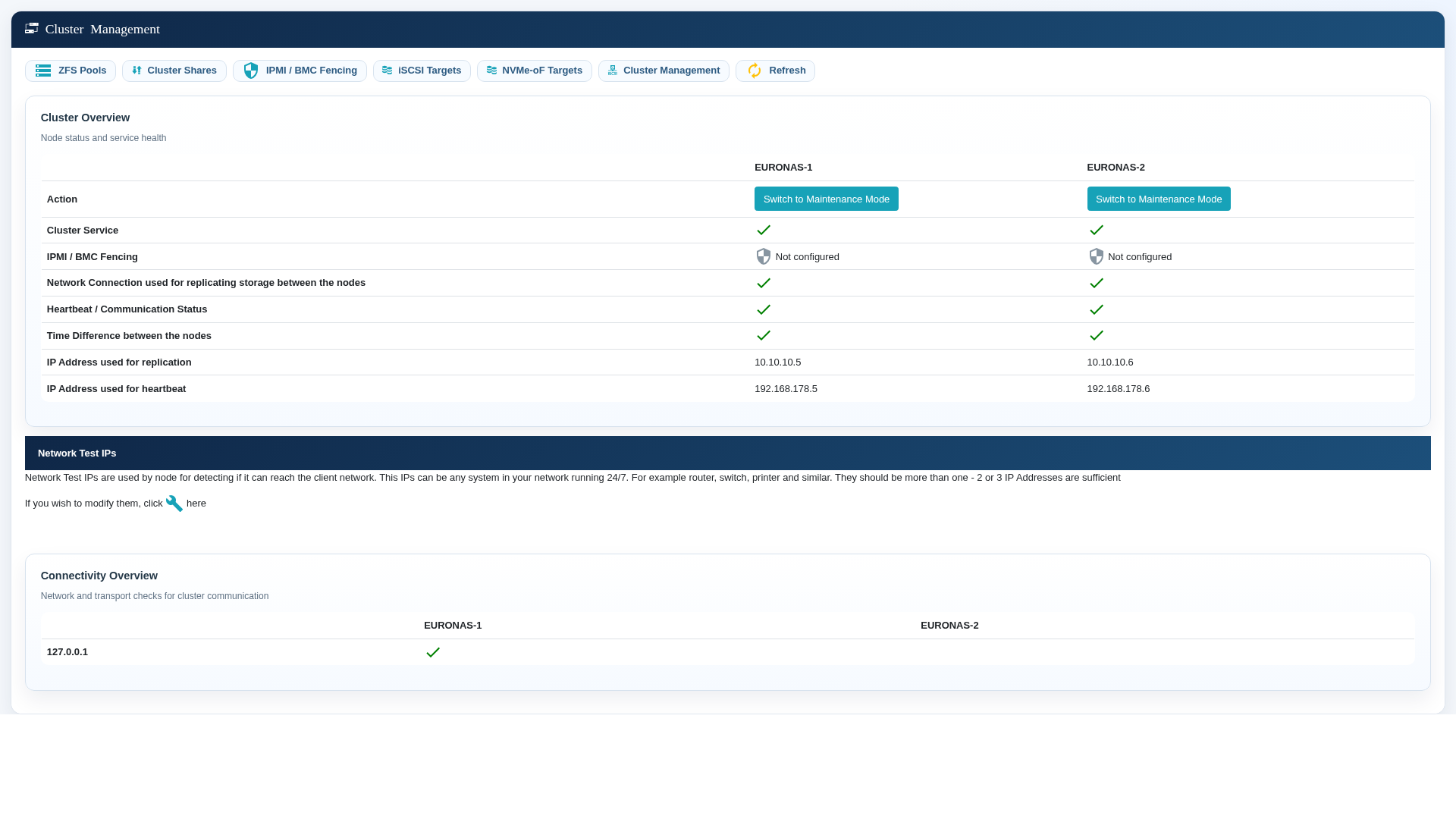Image resolution: width=1456 pixels, height=819 pixels.
Task: Open IPMI / BMC Fencing tab
Action: [300, 71]
